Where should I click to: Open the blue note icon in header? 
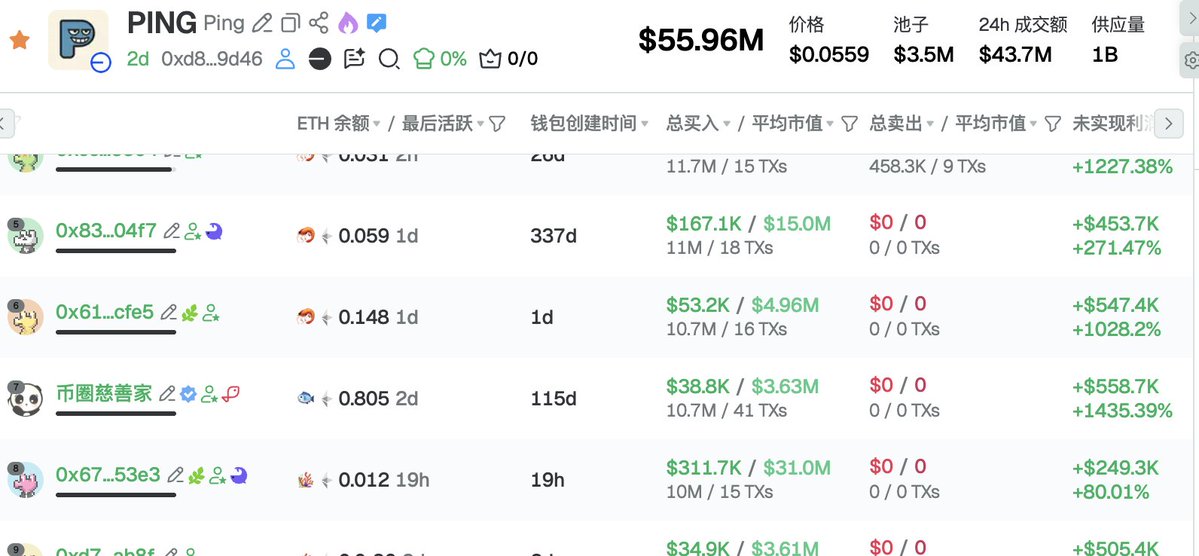376,23
